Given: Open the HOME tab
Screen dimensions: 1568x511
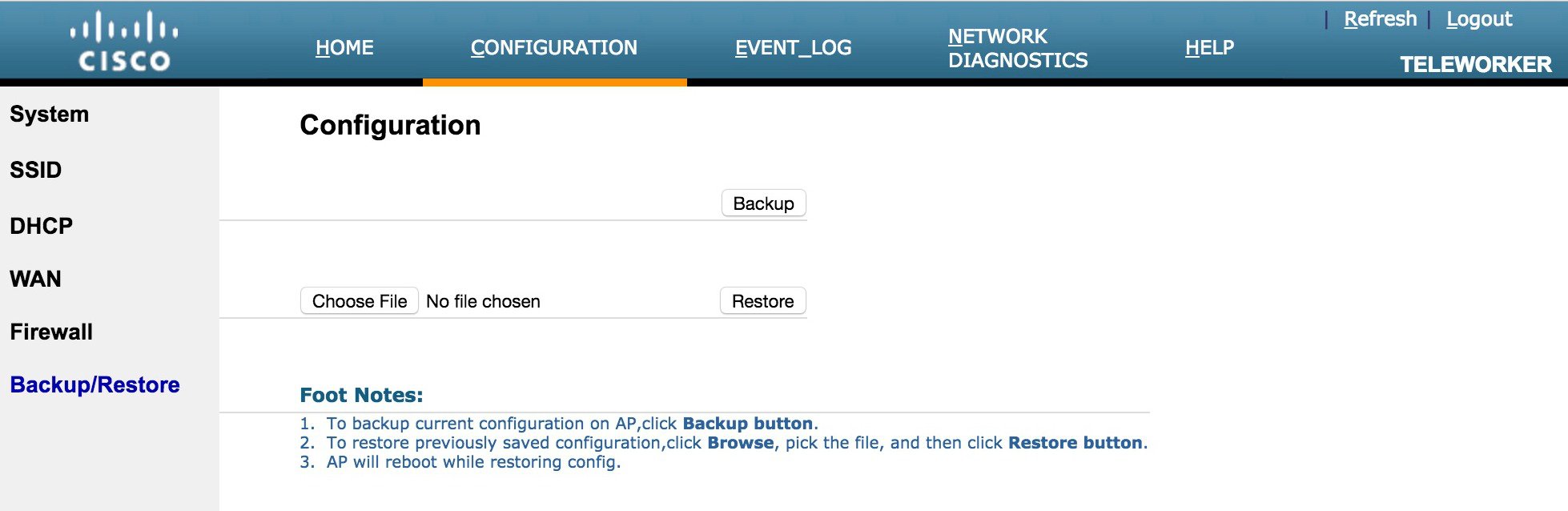Looking at the screenshot, I should click(344, 48).
